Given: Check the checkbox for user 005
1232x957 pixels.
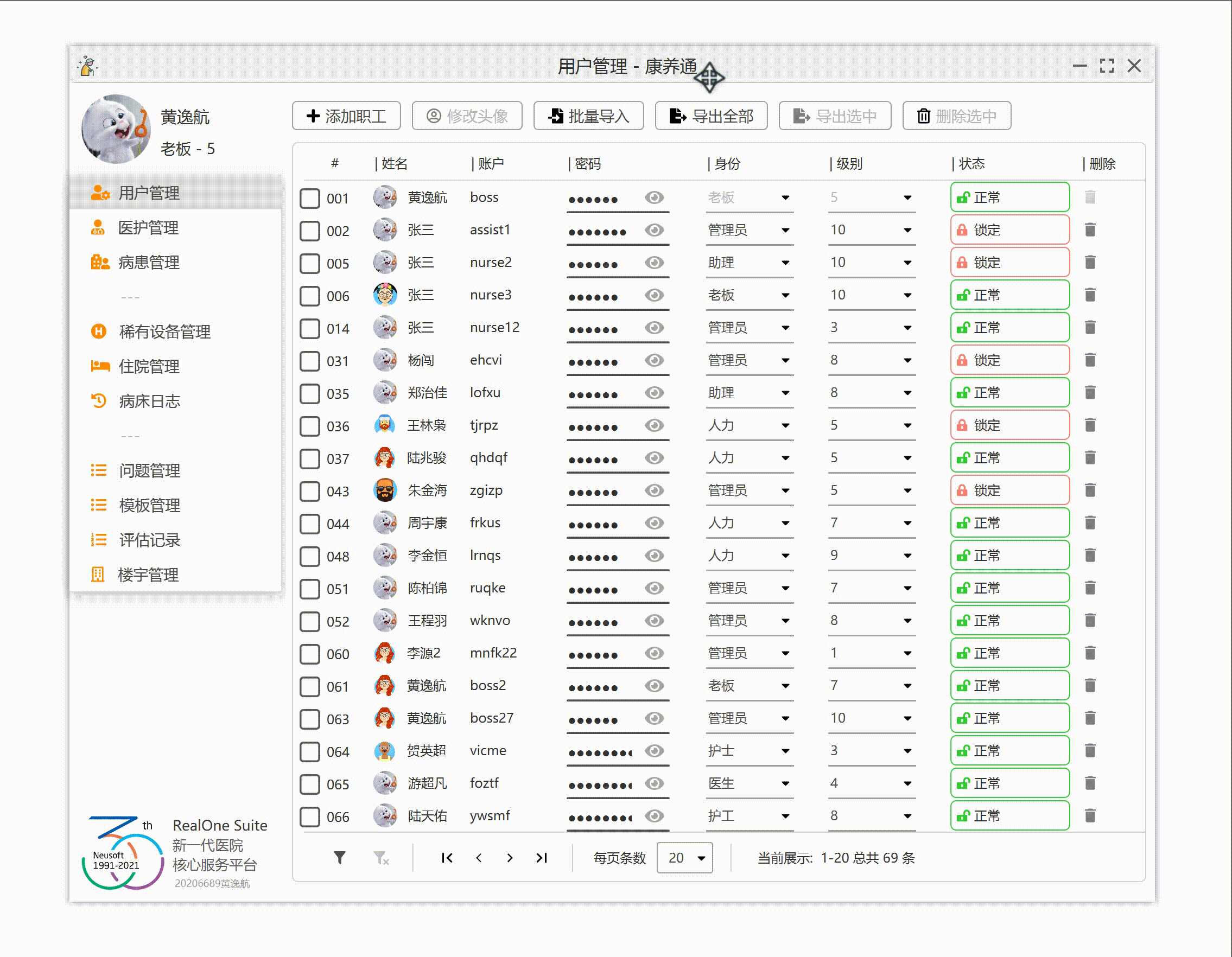Looking at the screenshot, I should pyautogui.click(x=310, y=263).
